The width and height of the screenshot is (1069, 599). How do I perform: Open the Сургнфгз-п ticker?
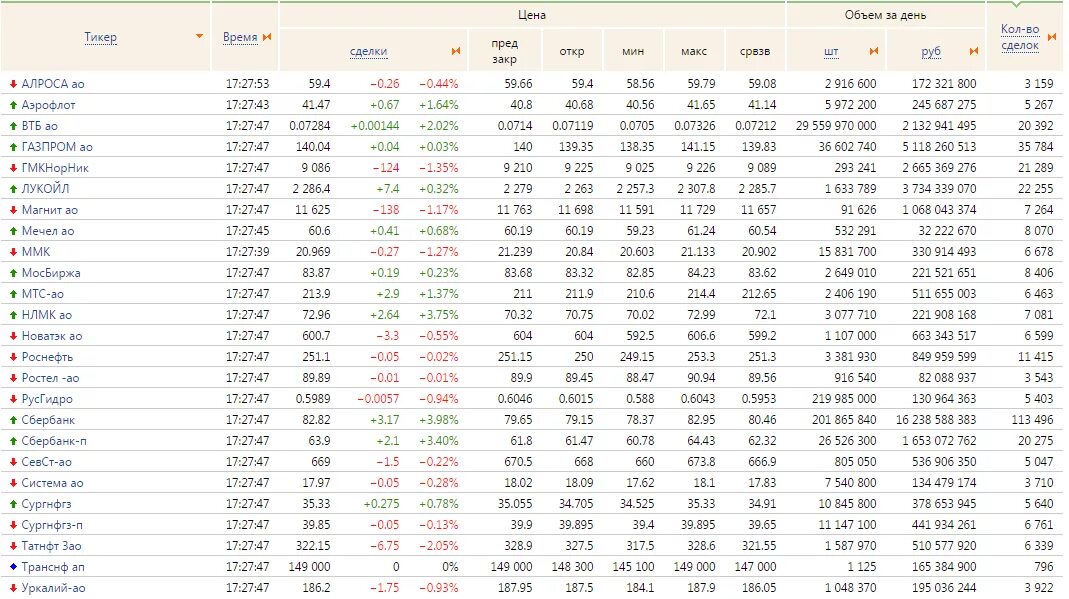52,525
